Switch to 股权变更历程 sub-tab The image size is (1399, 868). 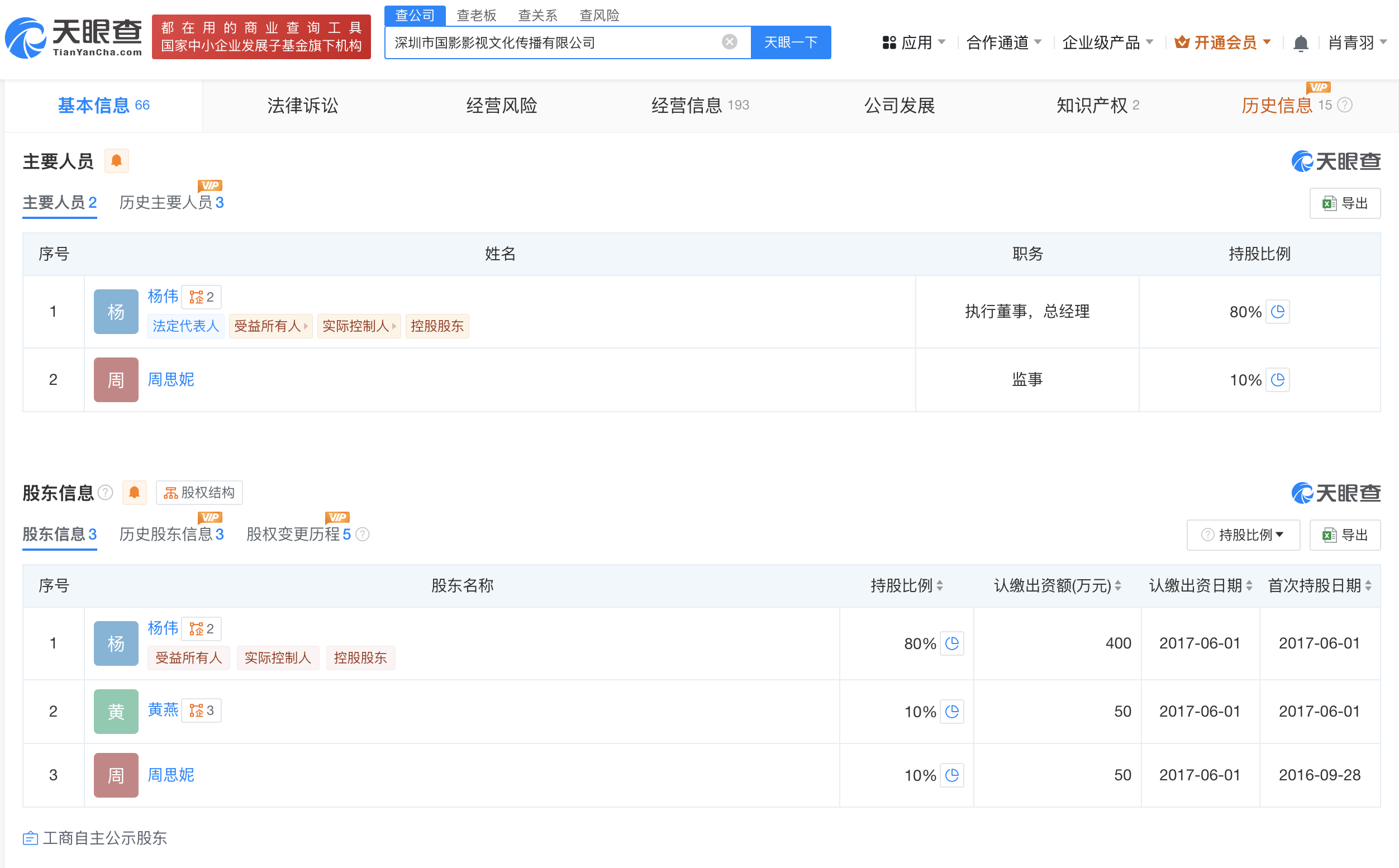(298, 535)
